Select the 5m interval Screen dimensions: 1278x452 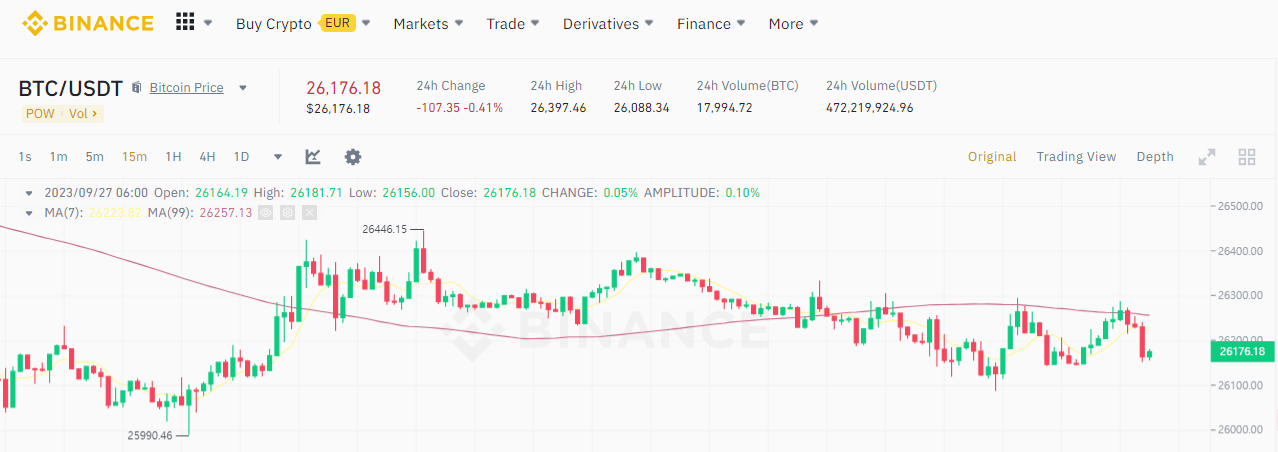94,157
